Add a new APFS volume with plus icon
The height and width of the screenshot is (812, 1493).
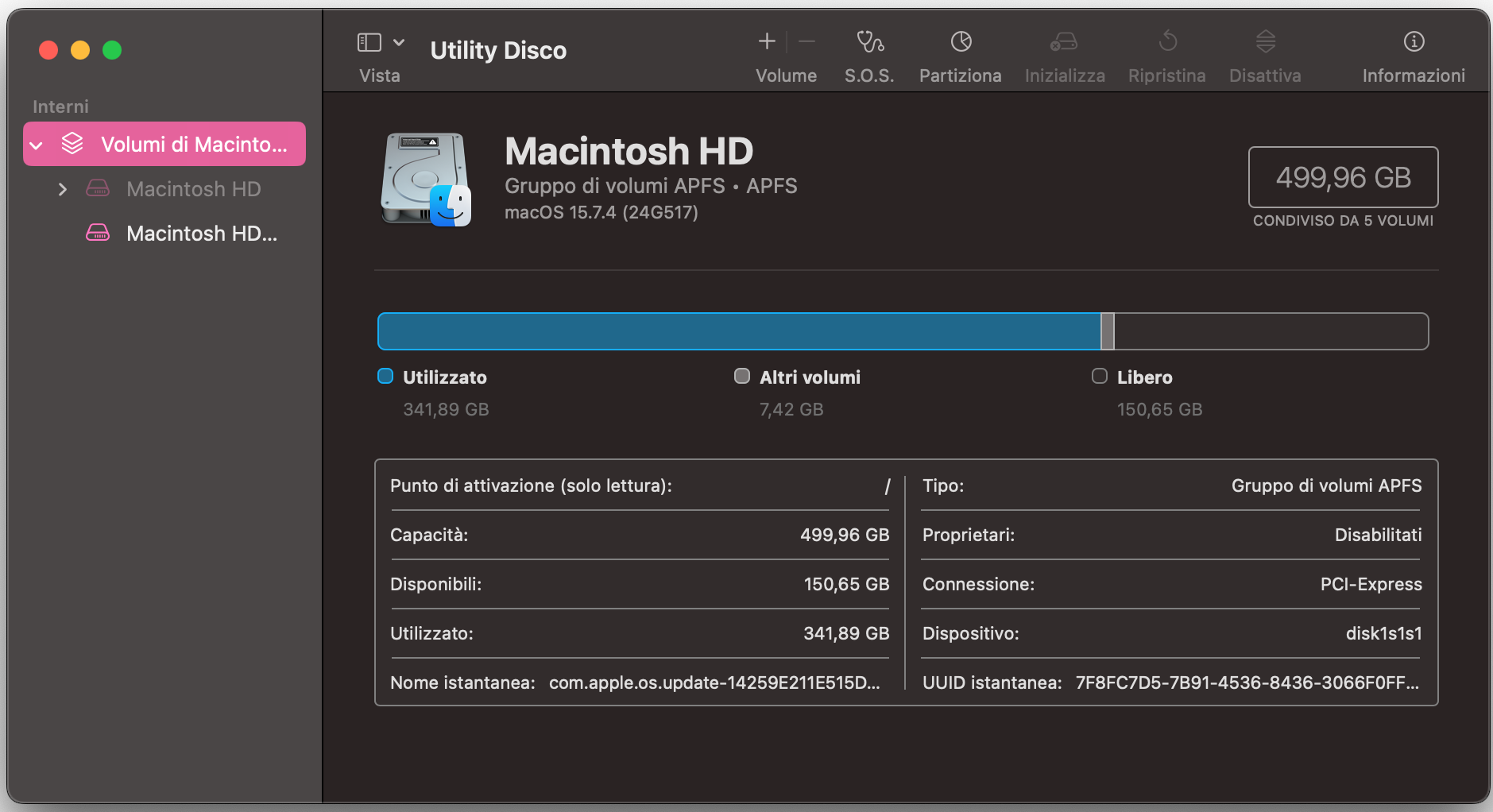(x=766, y=41)
